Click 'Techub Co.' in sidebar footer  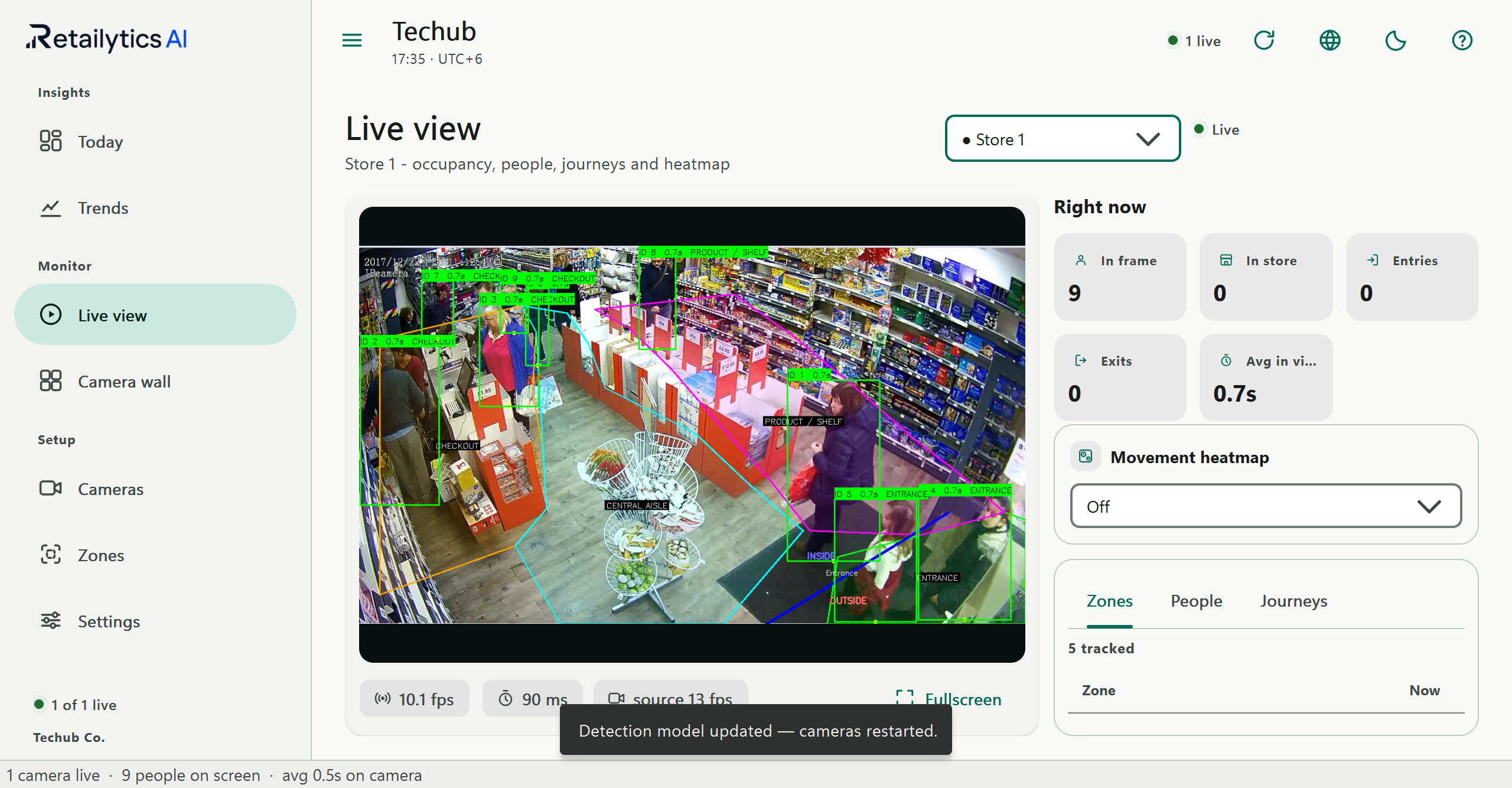69,737
